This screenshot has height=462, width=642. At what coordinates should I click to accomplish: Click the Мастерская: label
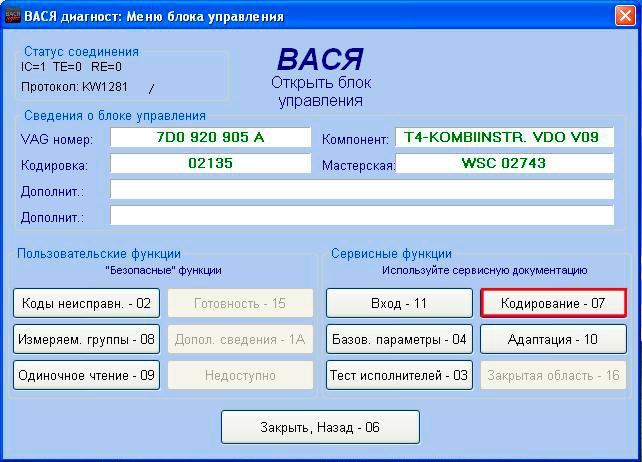(358, 165)
